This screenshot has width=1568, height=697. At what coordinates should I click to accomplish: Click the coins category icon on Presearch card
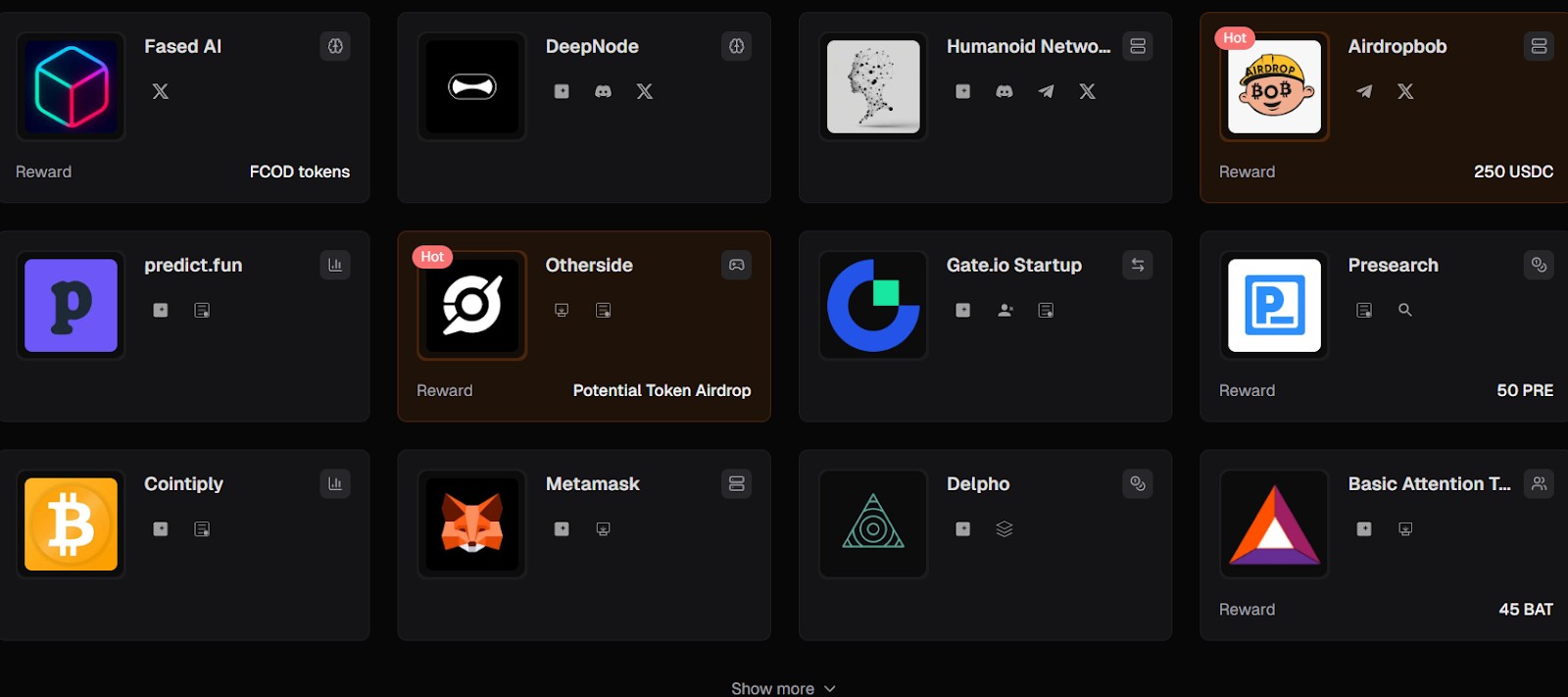coord(1540,265)
